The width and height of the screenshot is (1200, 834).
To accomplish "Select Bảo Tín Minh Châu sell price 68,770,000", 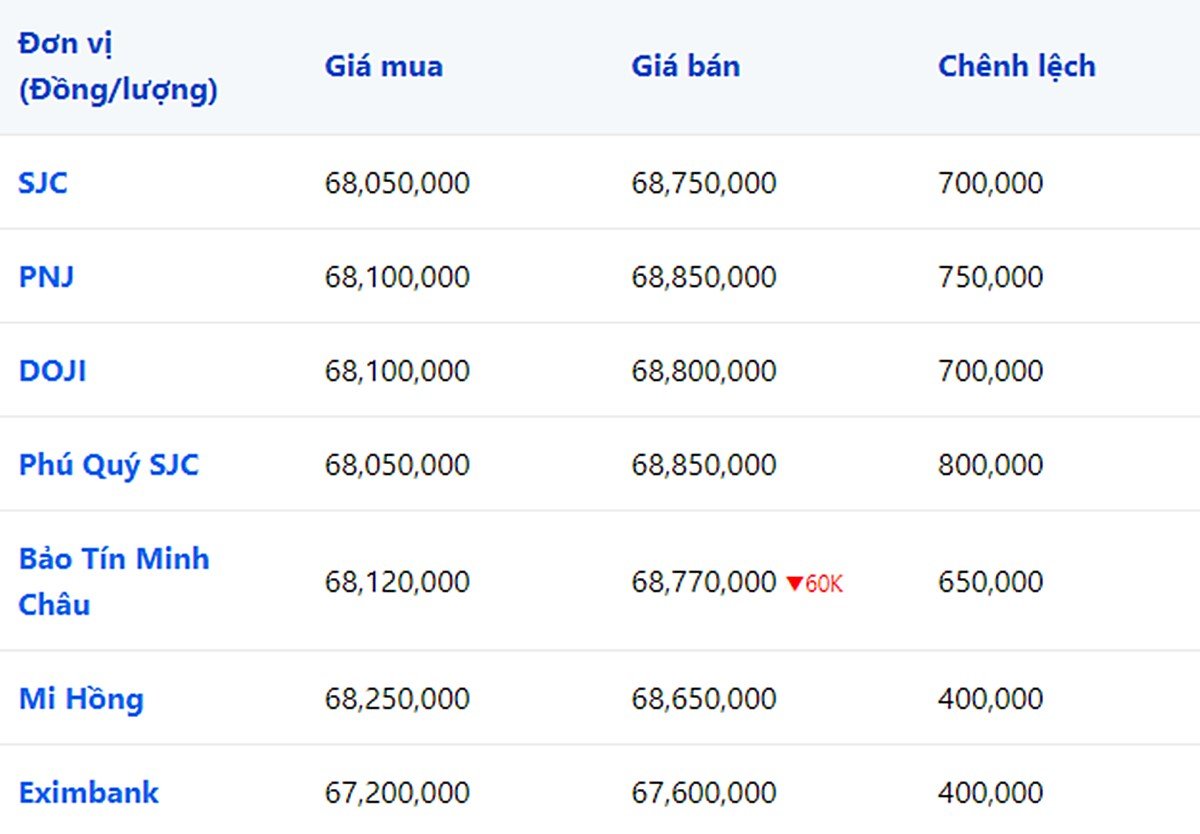I will pyautogui.click(x=704, y=582).
